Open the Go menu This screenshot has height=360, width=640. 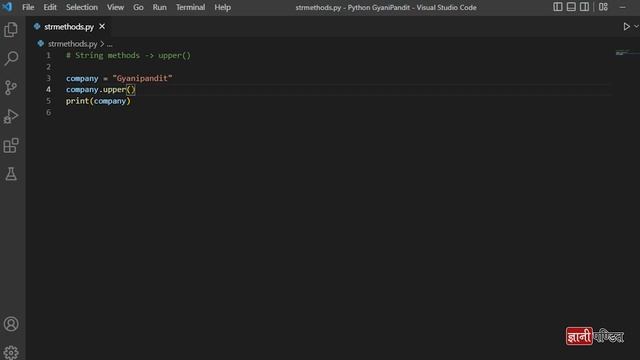(138, 7)
